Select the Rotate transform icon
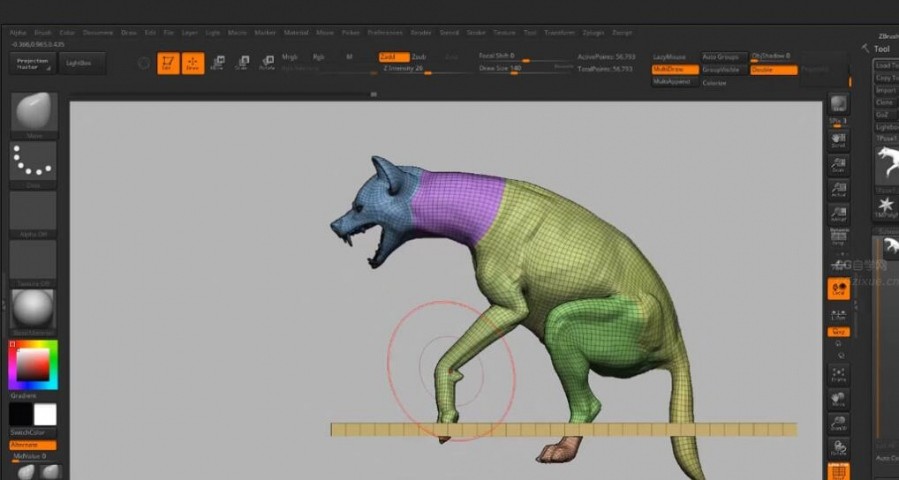The height and width of the screenshot is (480, 899). coord(267,63)
